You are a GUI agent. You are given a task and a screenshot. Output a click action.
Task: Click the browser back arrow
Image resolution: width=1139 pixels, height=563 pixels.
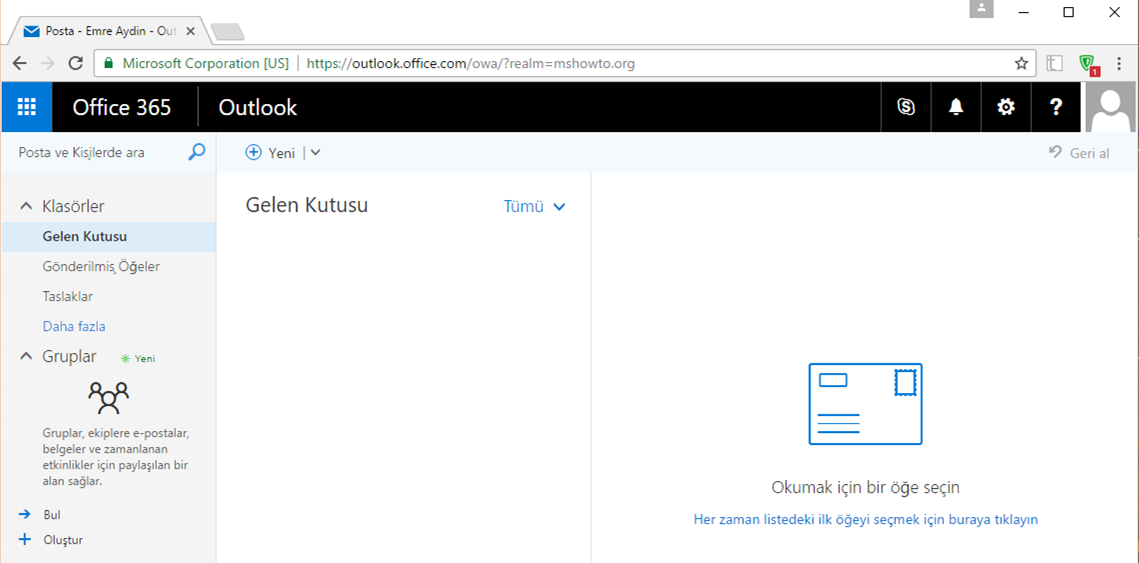point(20,63)
